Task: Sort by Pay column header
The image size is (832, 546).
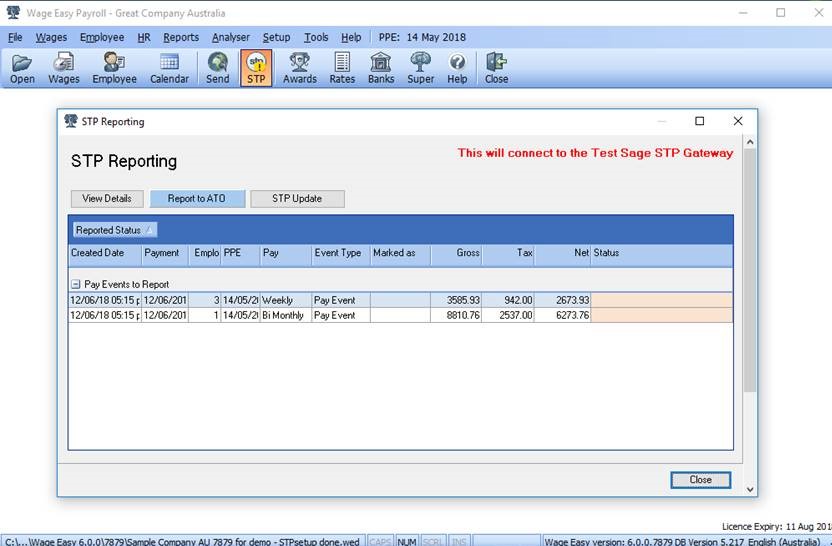Action: [x=285, y=253]
